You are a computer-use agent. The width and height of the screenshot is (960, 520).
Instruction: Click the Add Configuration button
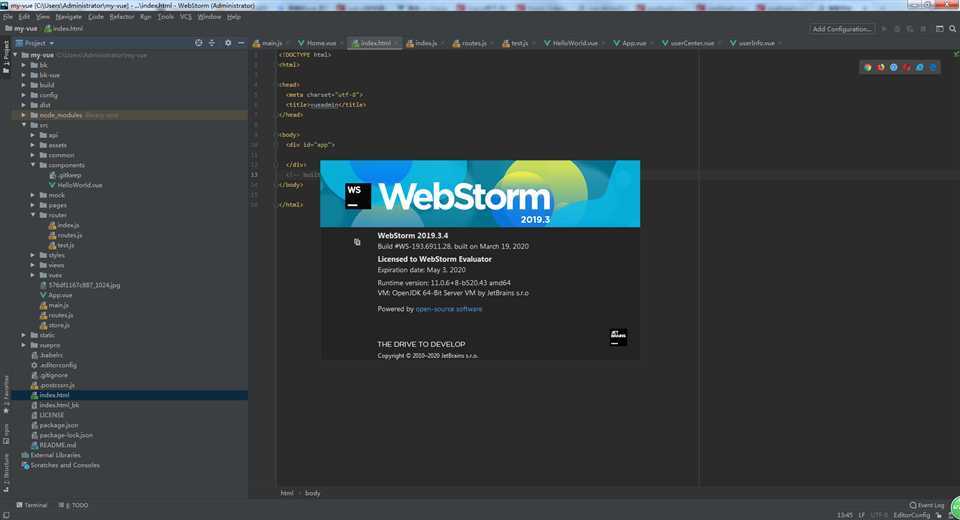842,29
